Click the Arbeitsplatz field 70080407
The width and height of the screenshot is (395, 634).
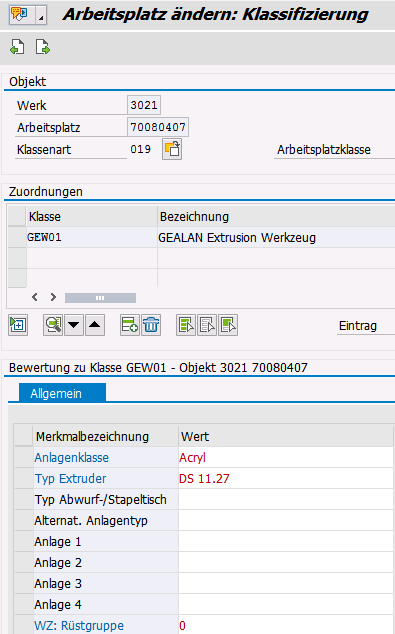click(x=158, y=127)
